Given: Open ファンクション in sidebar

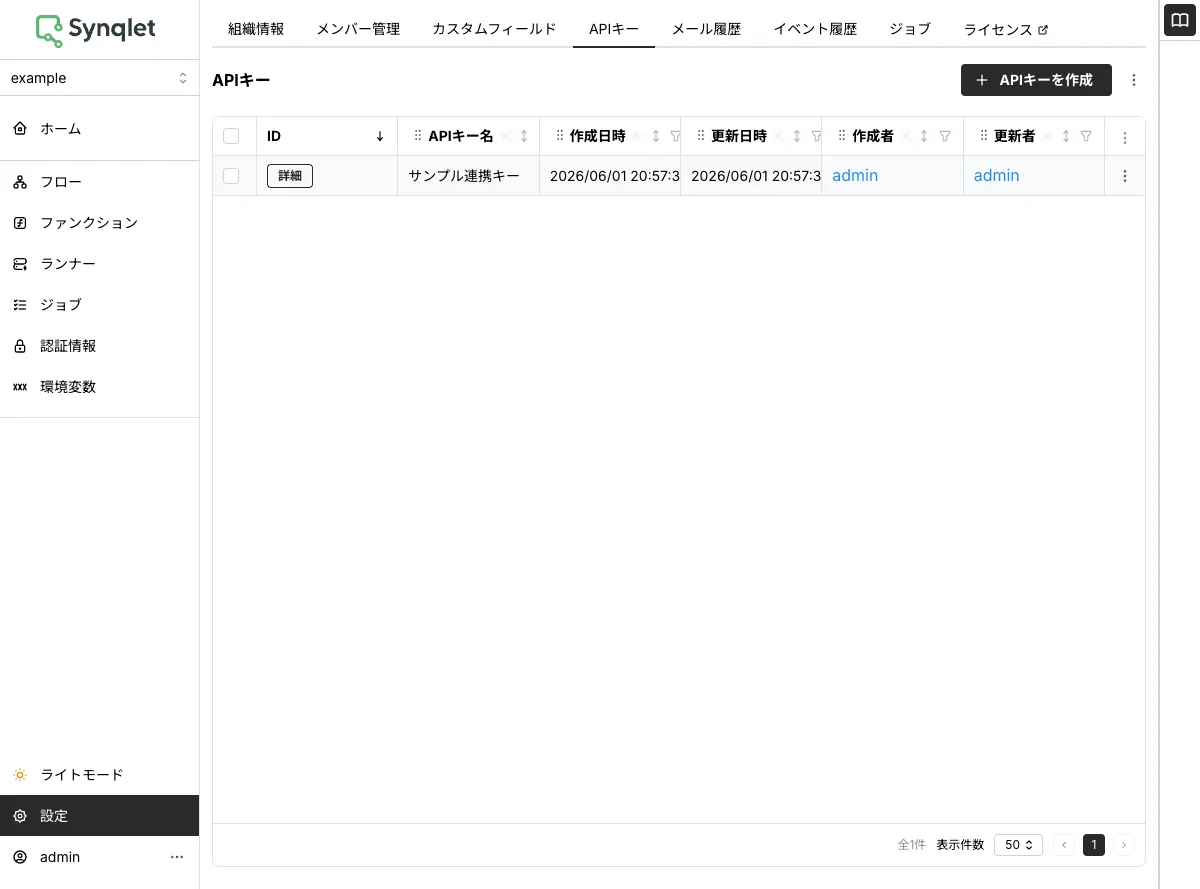Looking at the screenshot, I should click(x=99, y=223).
